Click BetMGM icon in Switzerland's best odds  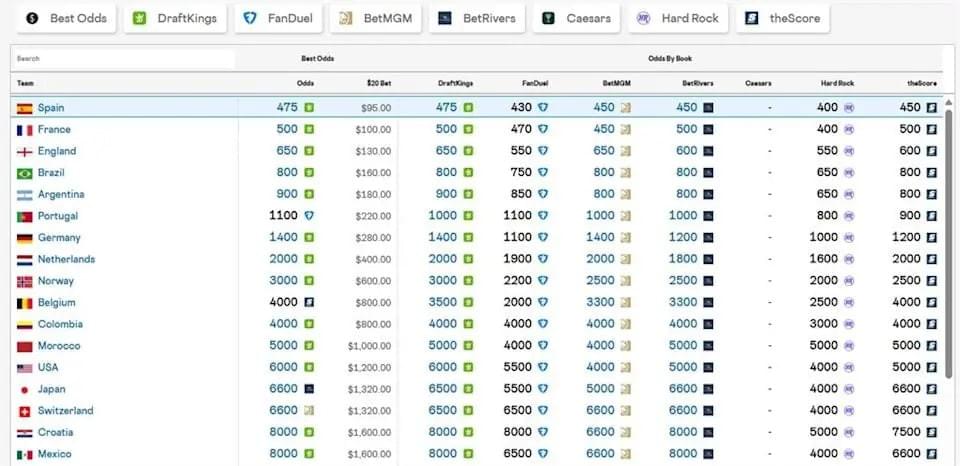[x=309, y=410]
